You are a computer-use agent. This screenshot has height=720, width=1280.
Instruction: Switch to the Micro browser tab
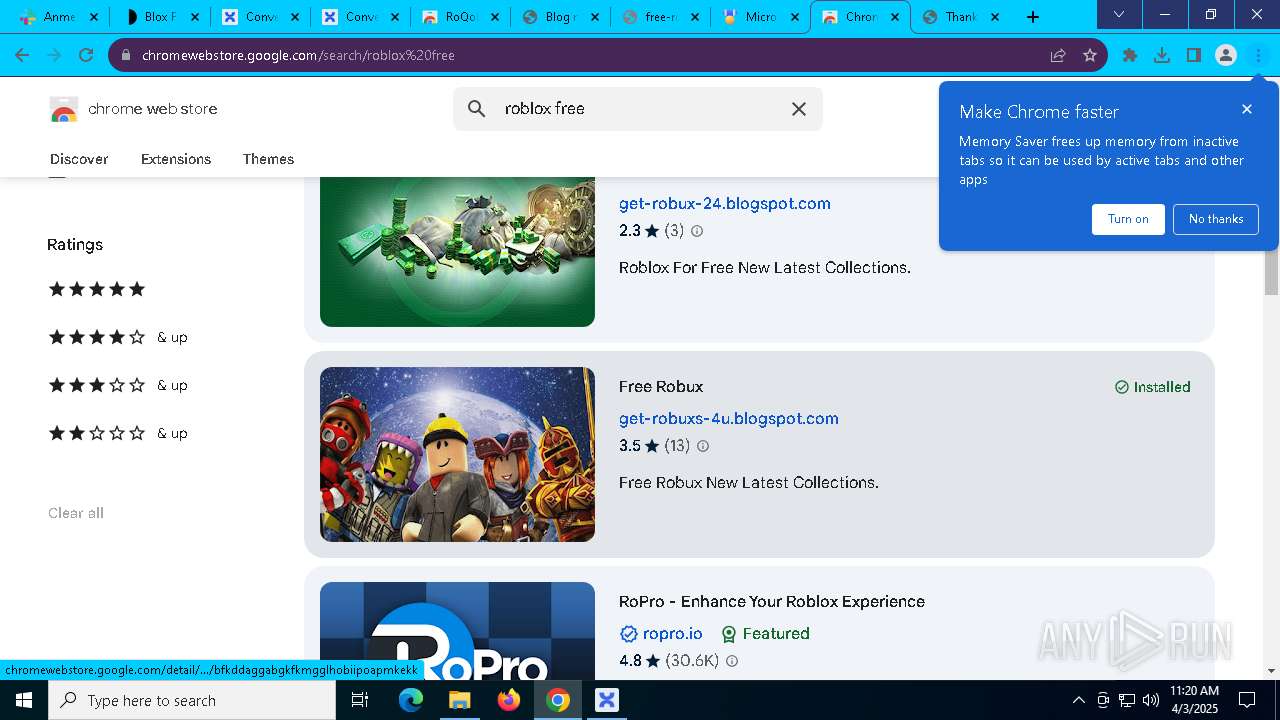[760, 17]
